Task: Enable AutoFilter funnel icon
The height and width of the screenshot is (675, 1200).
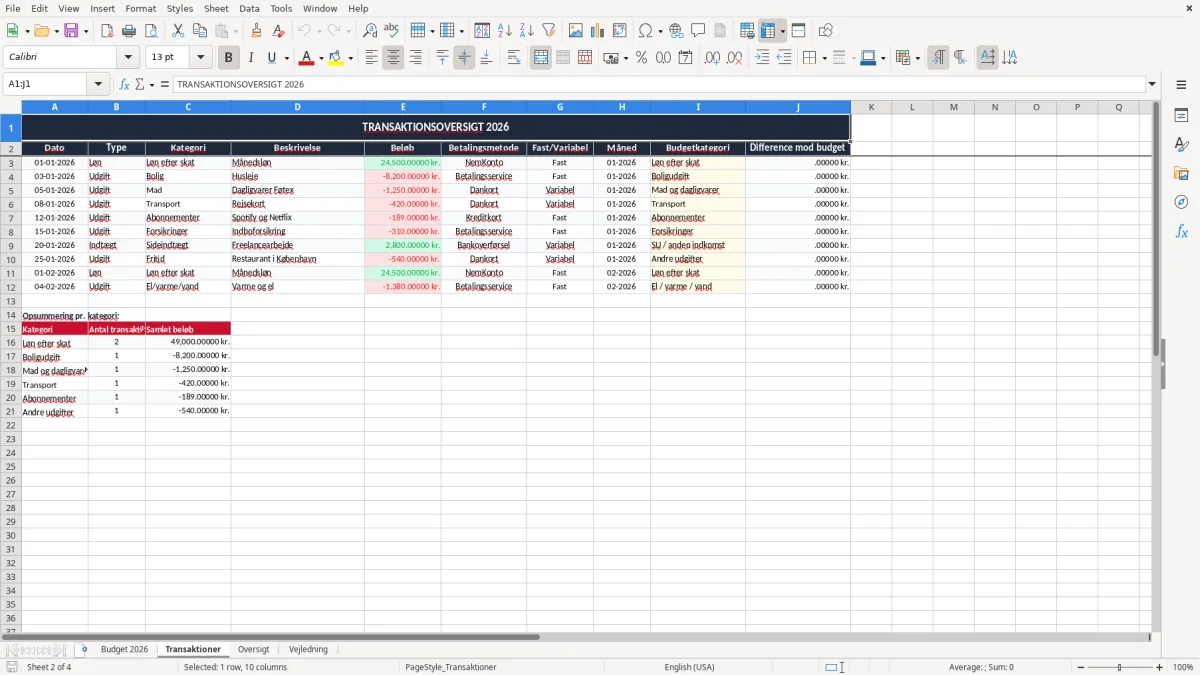Action: [548, 31]
